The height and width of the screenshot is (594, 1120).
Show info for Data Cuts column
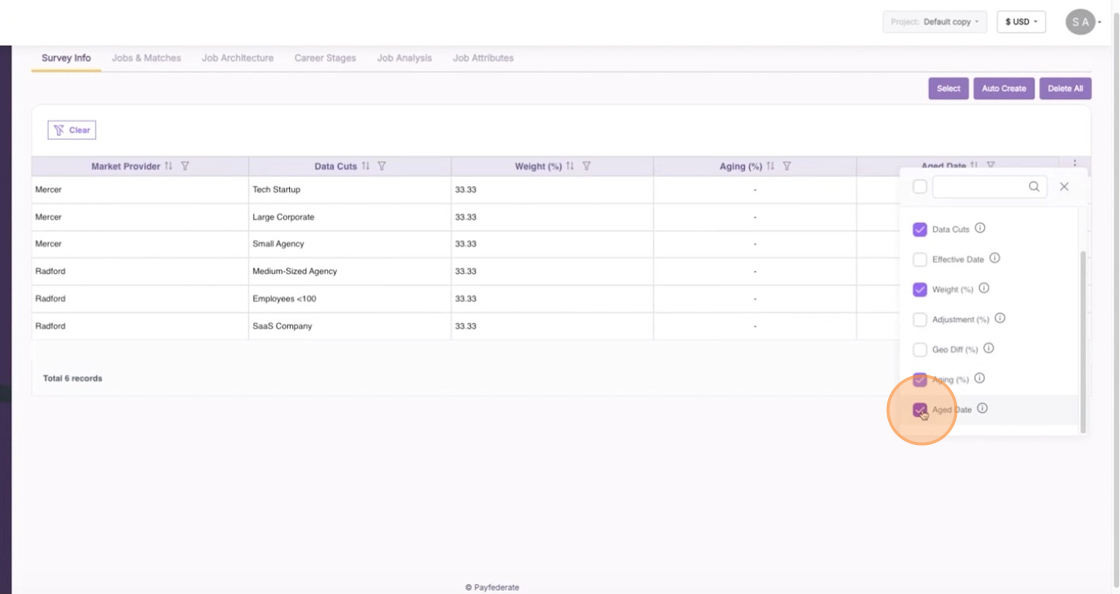pos(980,228)
